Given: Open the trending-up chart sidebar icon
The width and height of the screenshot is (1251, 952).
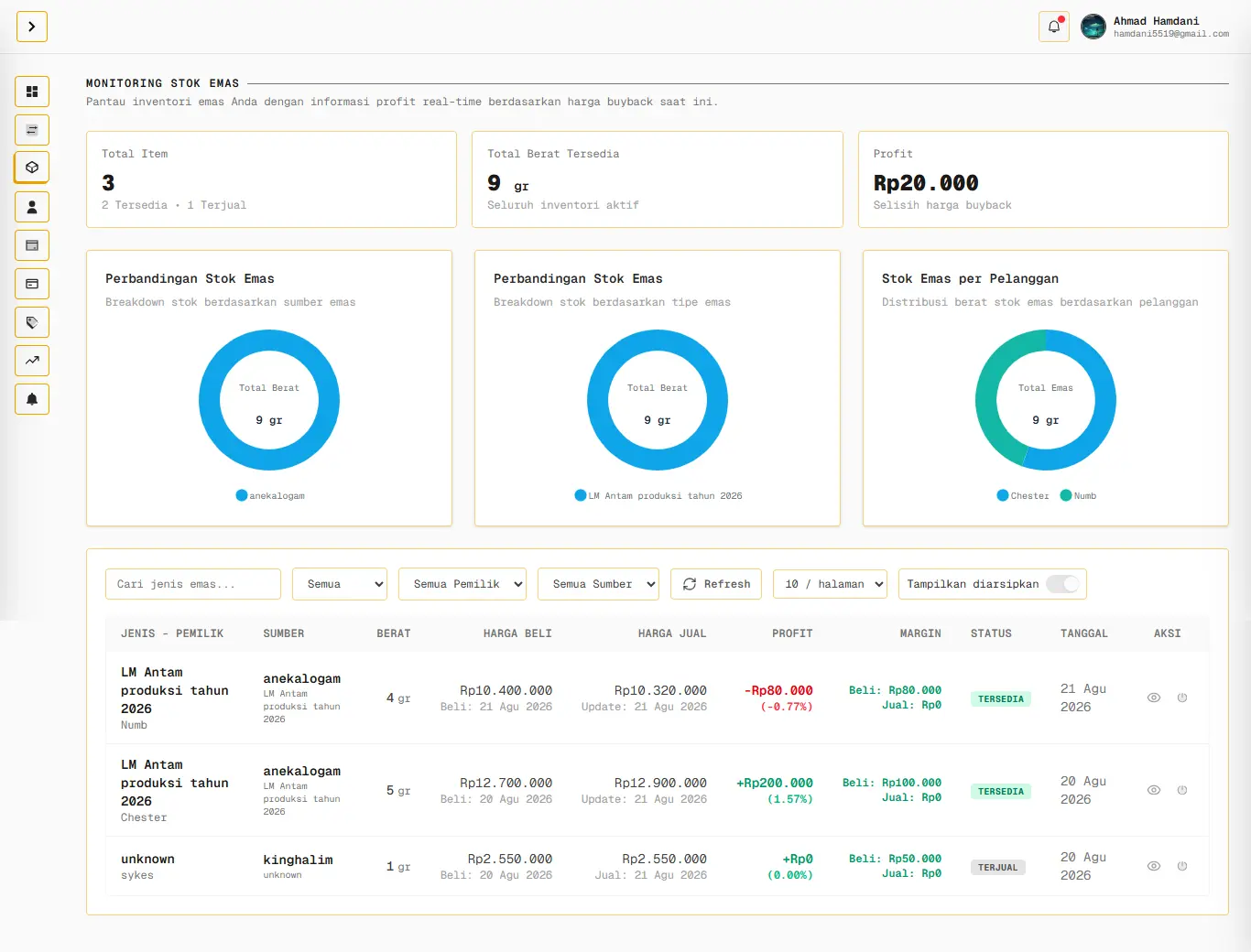Looking at the screenshot, I should coord(32,361).
